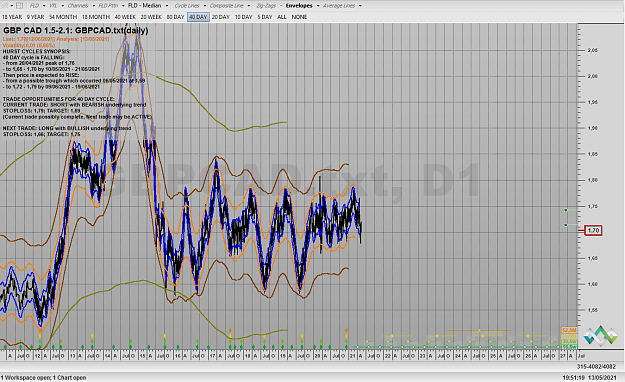
Task: Click the chart title GBP CAD 1.5-2.1: GBPCAD.txt(daily)
Action: coord(76,30)
